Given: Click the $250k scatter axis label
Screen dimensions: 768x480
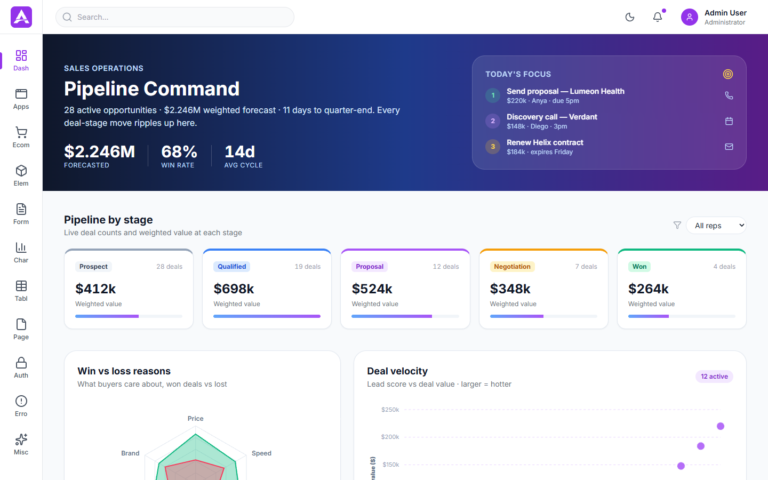Looking at the screenshot, I should pos(390,409).
